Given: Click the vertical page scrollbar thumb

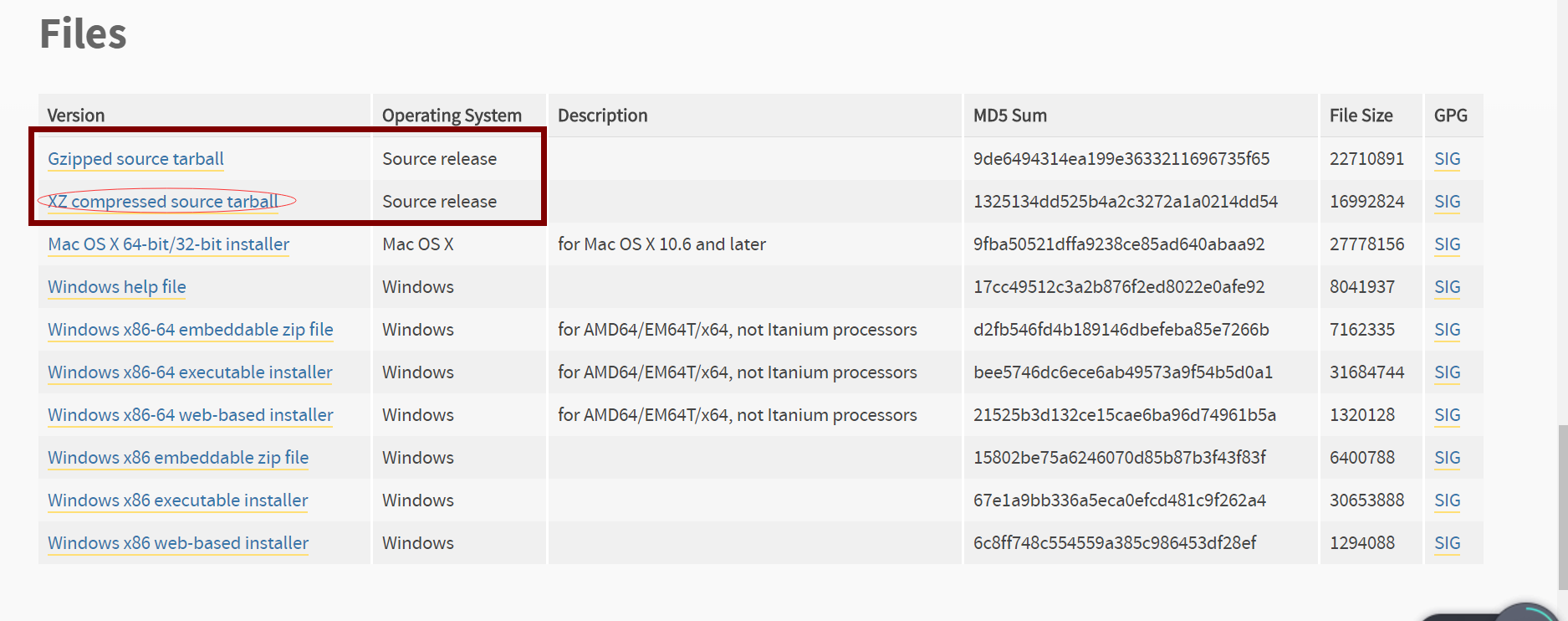Looking at the screenshot, I should click(1562, 506).
